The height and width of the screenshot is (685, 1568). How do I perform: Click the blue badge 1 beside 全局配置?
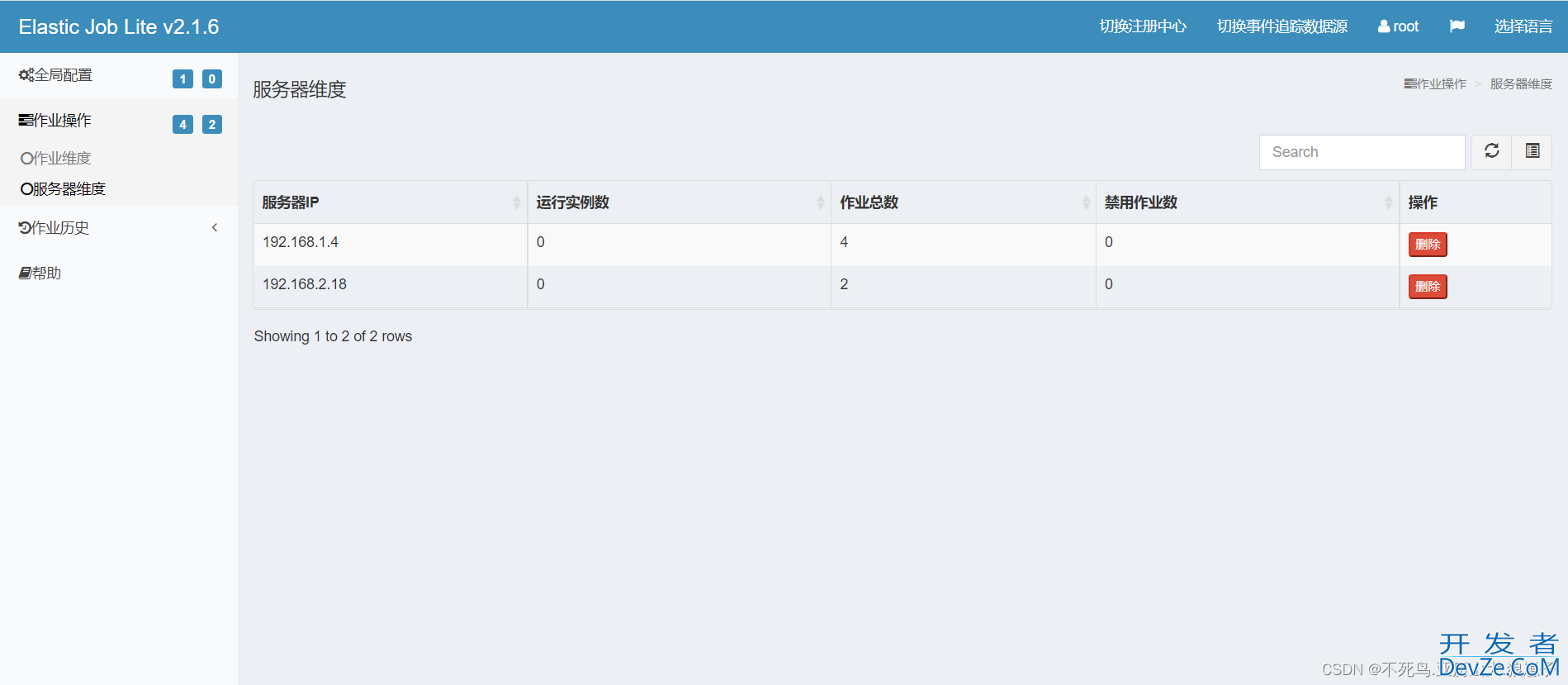(x=182, y=79)
